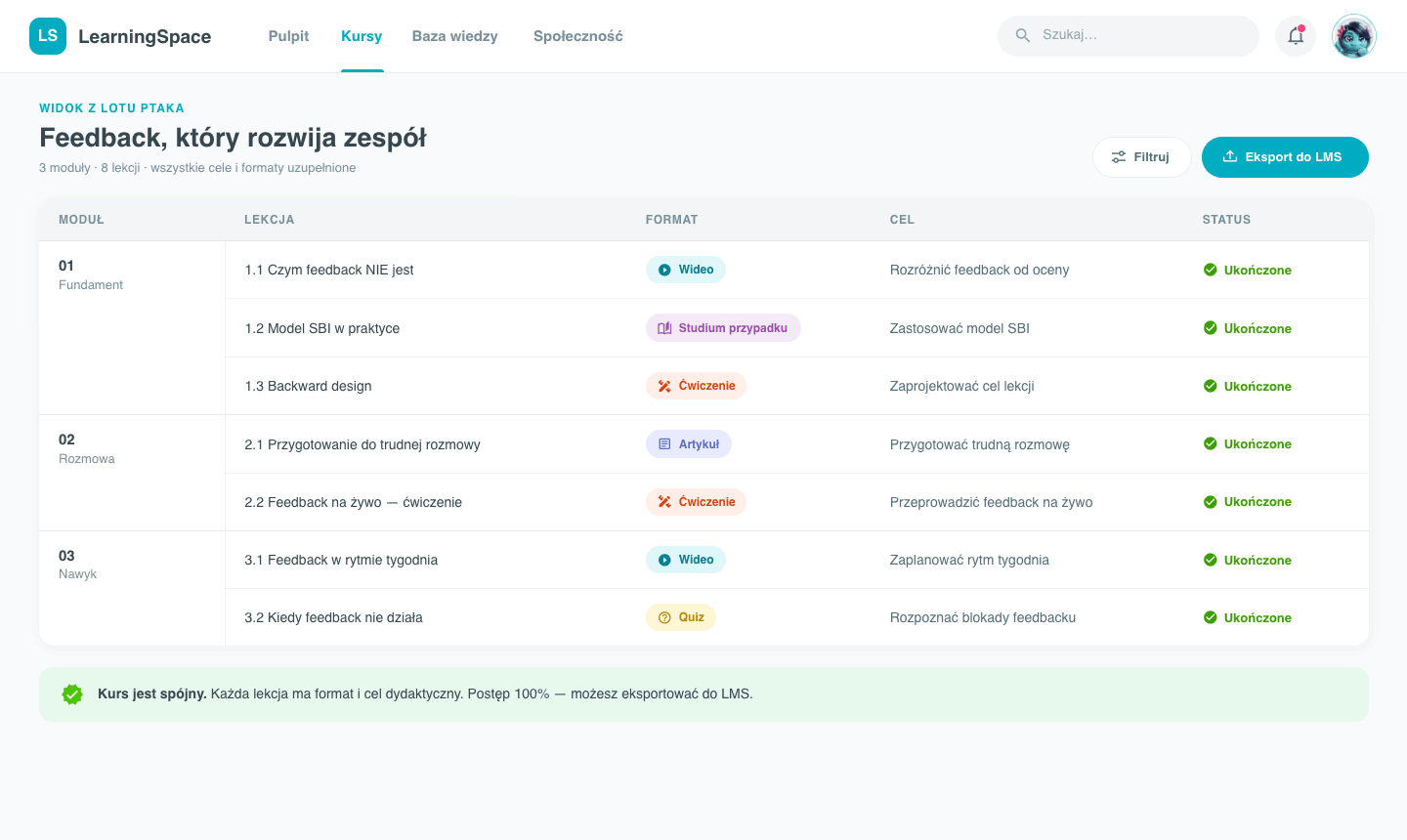
Task: Click Eksport do LMS button
Action: 1285,157
